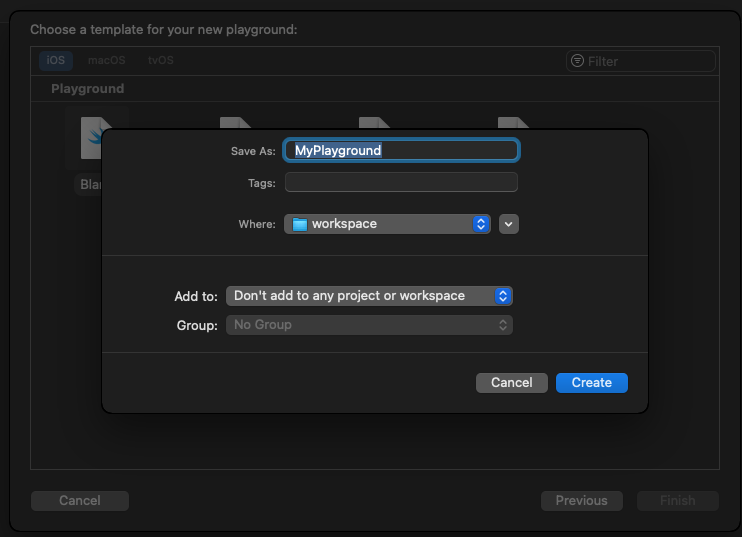Click into the Filter search field
Screen dimensions: 742x537
[x=647, y=61]
